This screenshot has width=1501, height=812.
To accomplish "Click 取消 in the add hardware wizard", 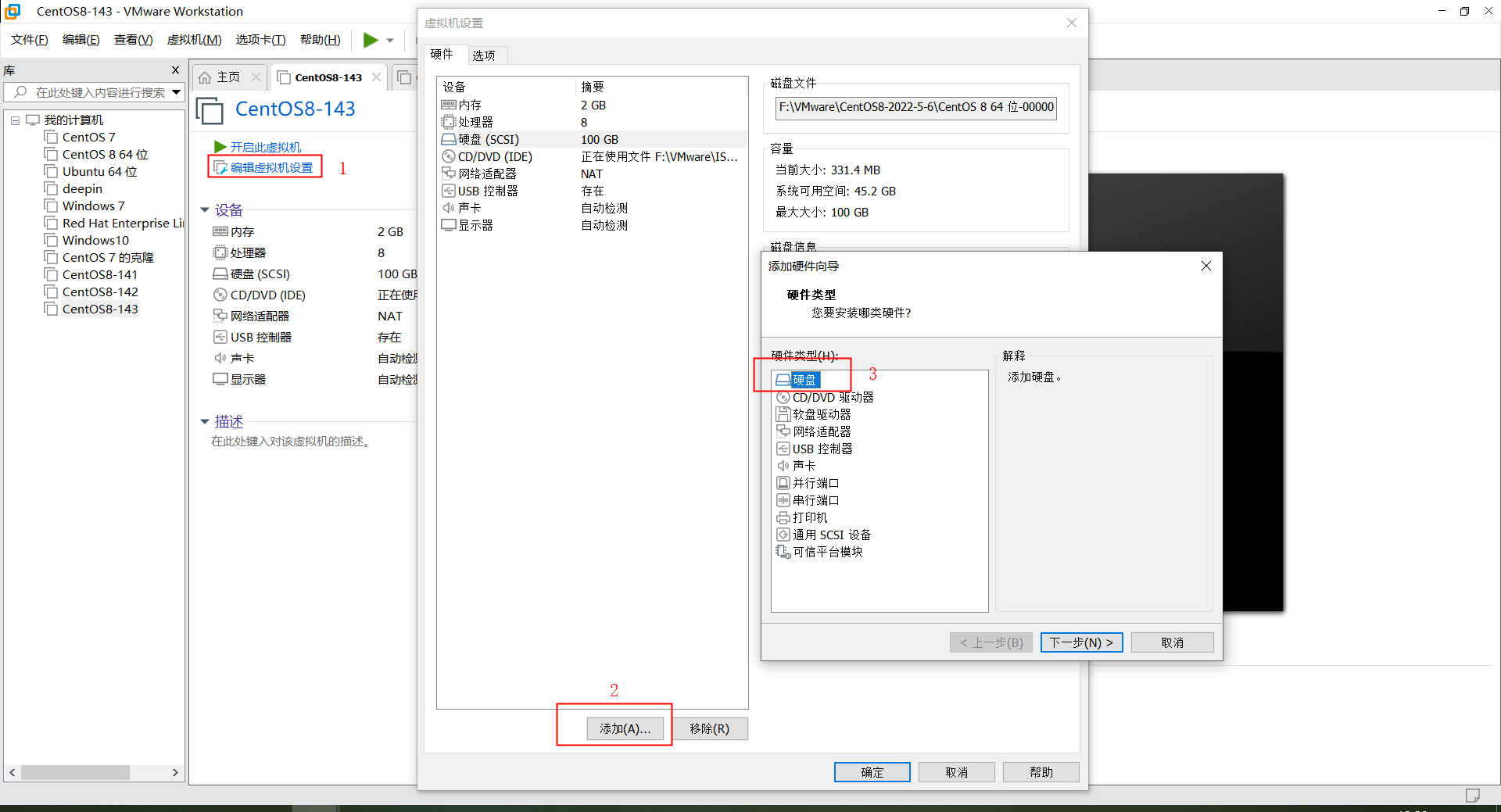I will pyautogui.click(x=1173, y=642).
